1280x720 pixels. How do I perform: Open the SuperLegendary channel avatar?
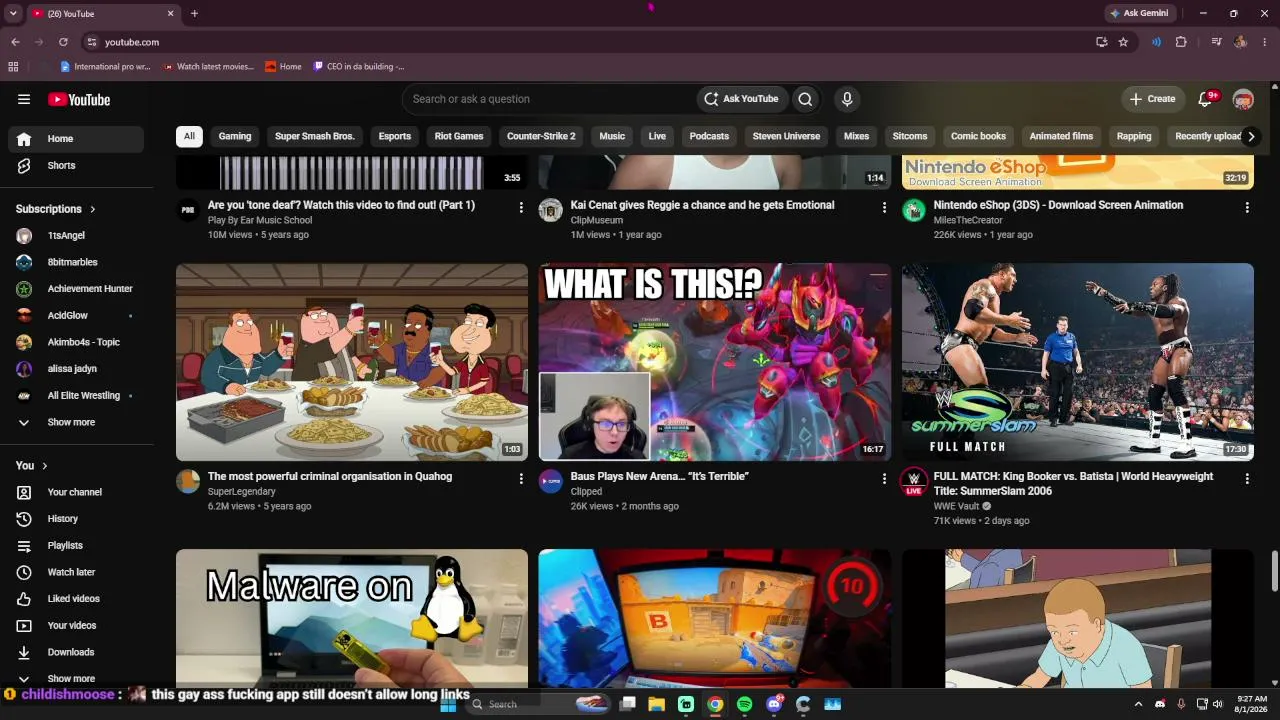click(188, 481)
